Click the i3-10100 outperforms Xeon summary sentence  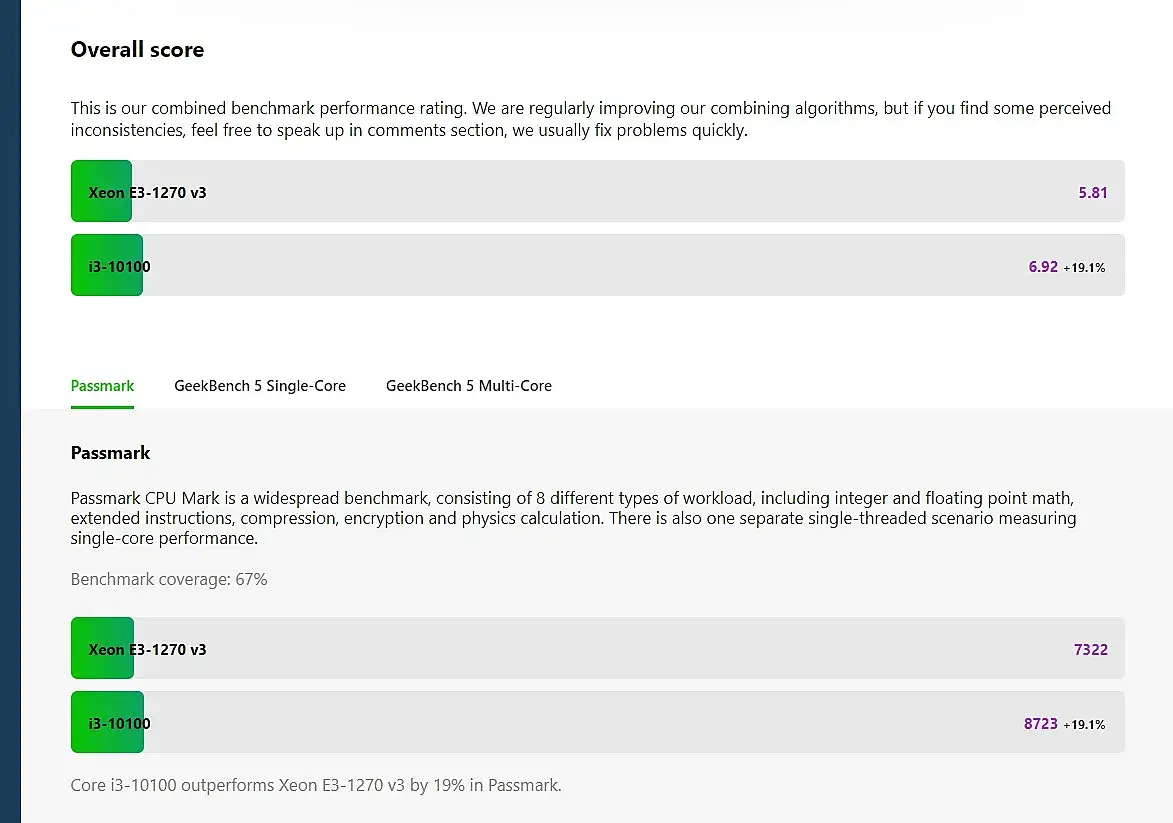tap(316, 785)
